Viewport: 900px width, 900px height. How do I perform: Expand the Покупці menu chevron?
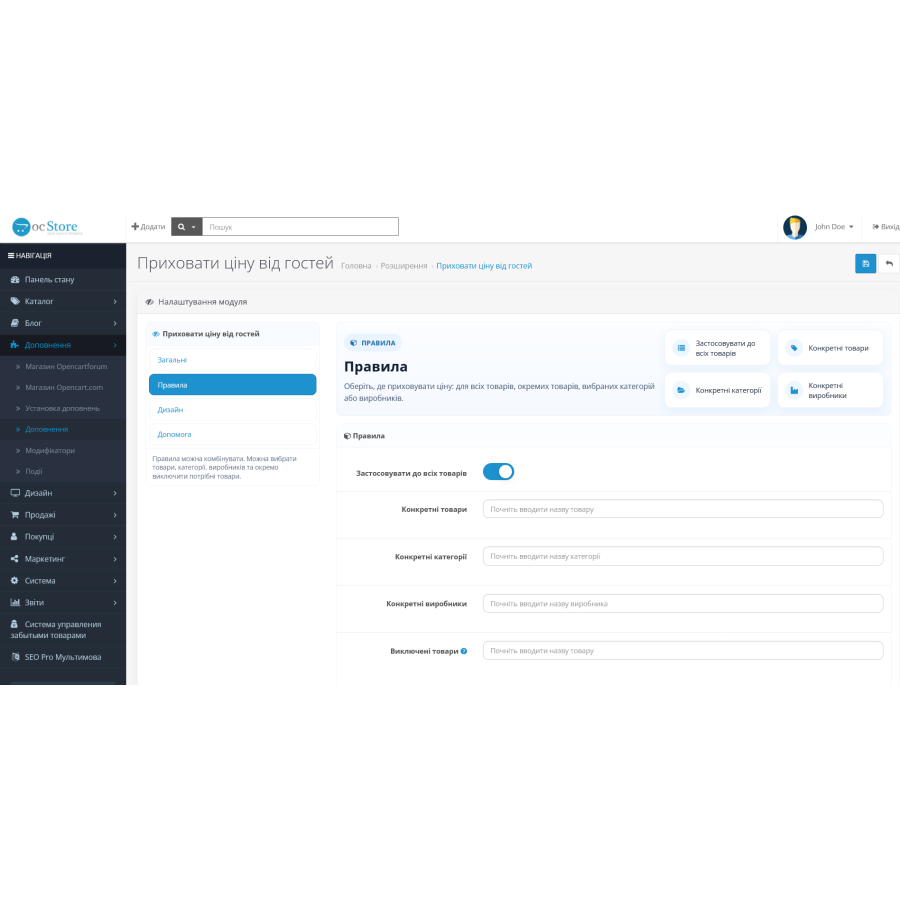(115, 537)
